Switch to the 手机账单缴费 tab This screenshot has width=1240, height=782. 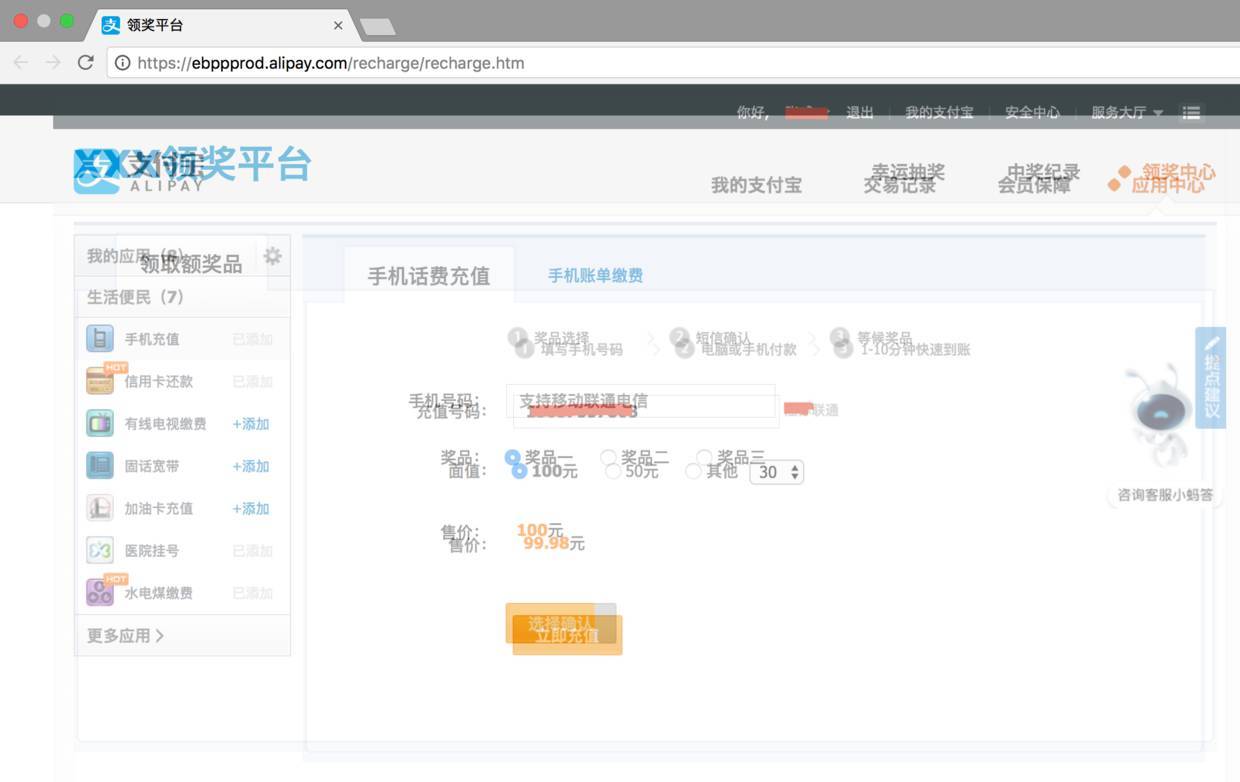[595, 276]
